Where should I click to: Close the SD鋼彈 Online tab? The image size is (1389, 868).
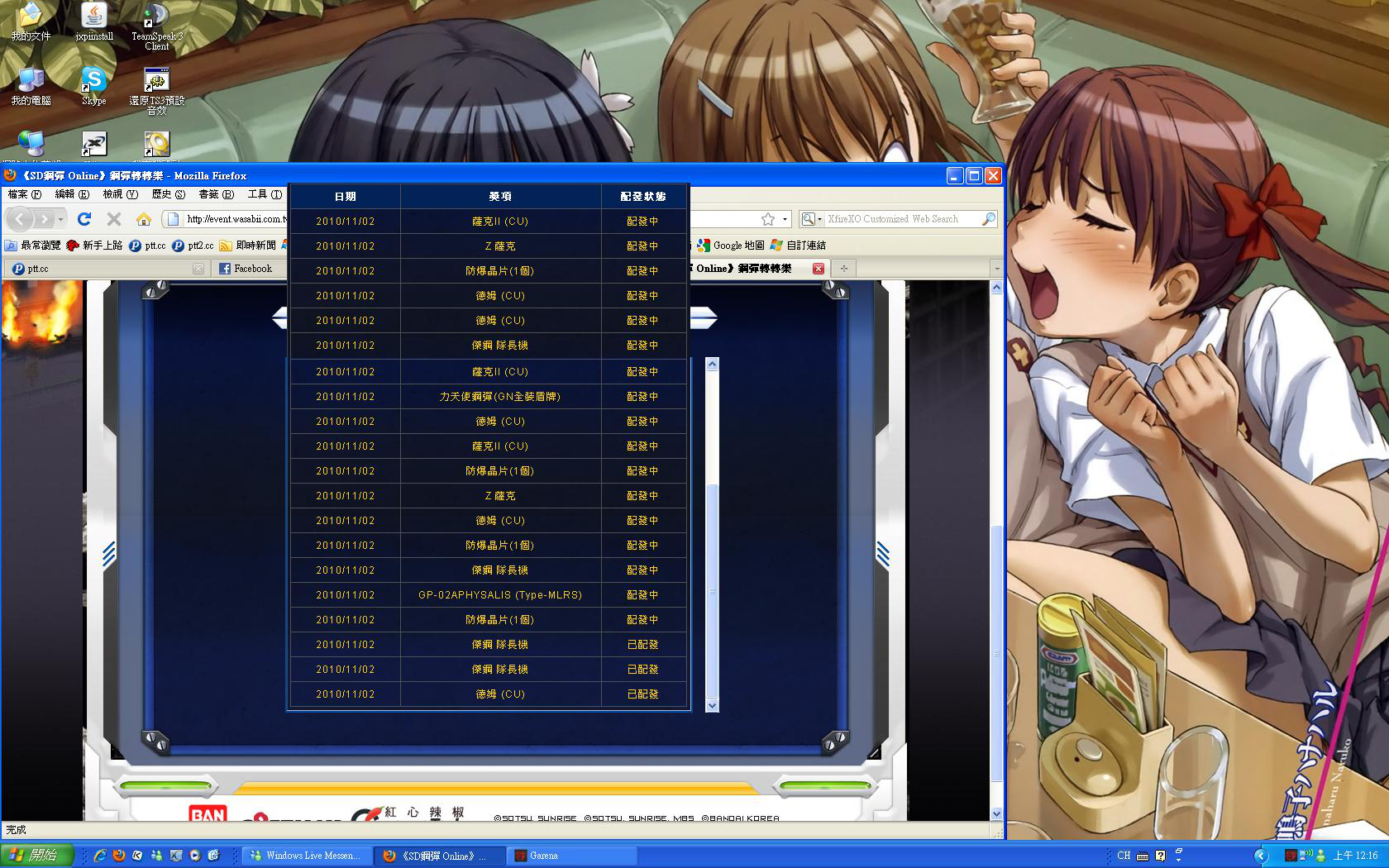(x=818, y=269)
